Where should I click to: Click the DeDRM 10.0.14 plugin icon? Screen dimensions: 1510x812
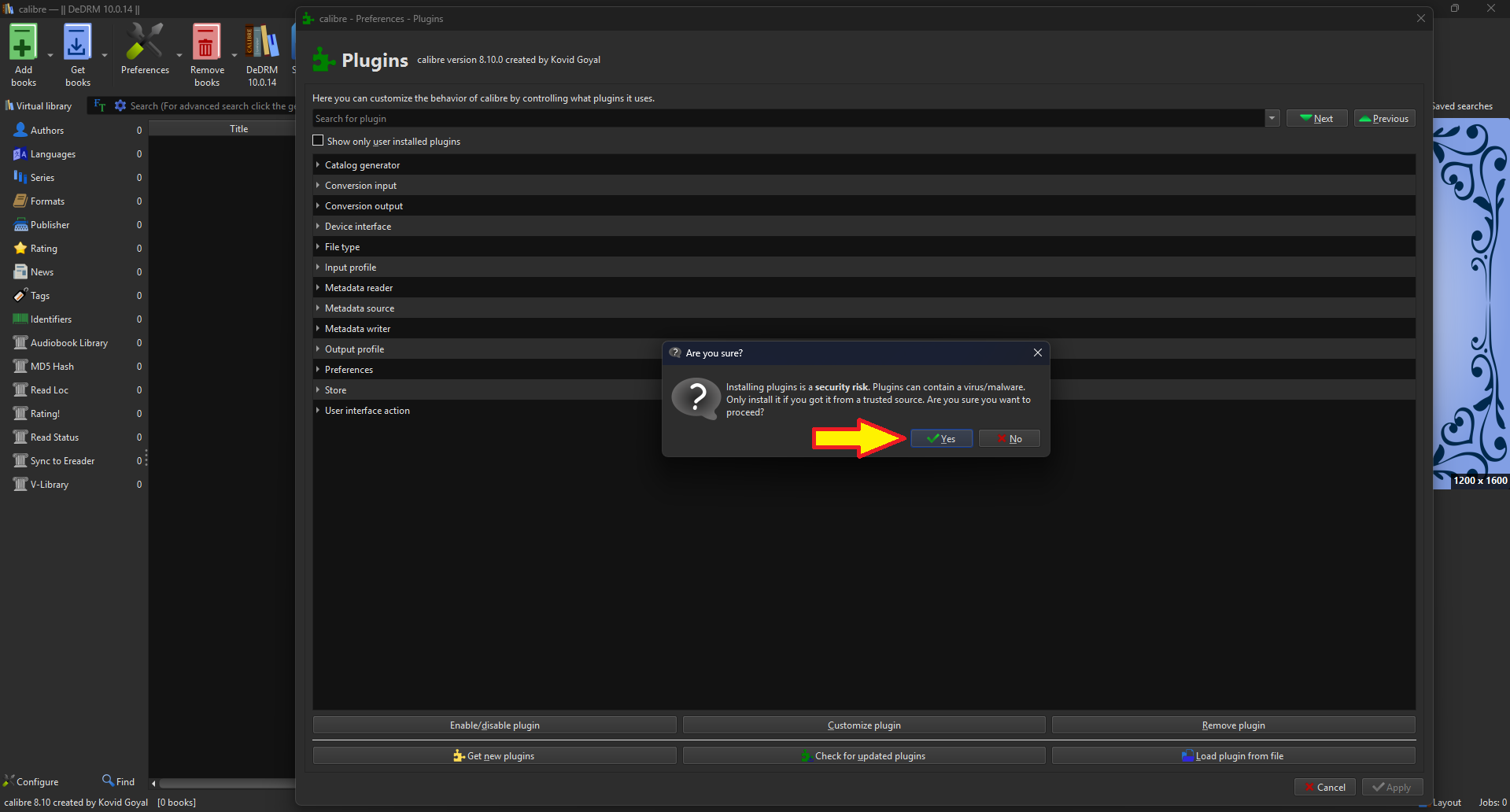tap(262, 43)
